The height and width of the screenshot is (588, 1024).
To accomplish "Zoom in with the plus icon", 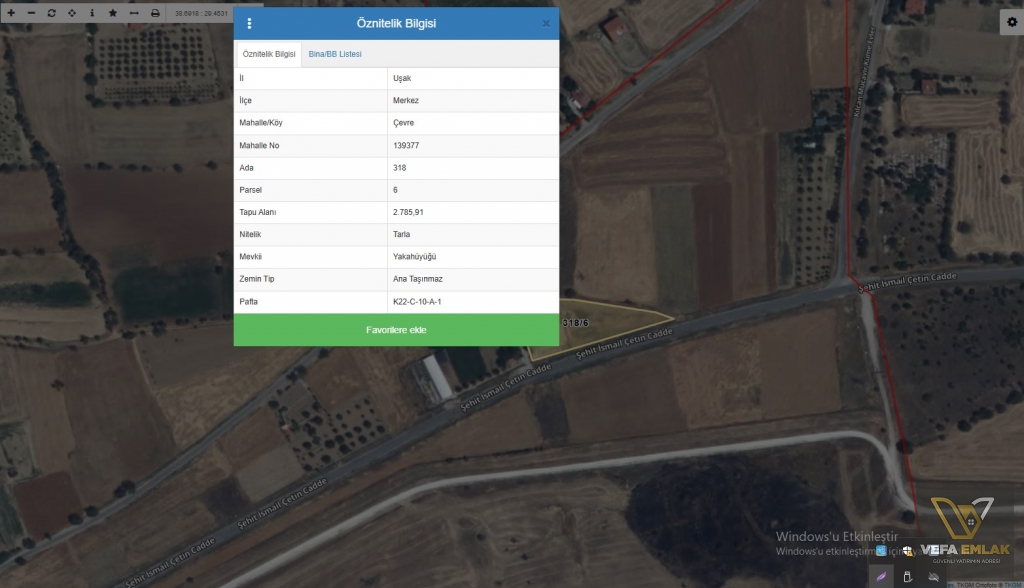I will pos(11,13).
